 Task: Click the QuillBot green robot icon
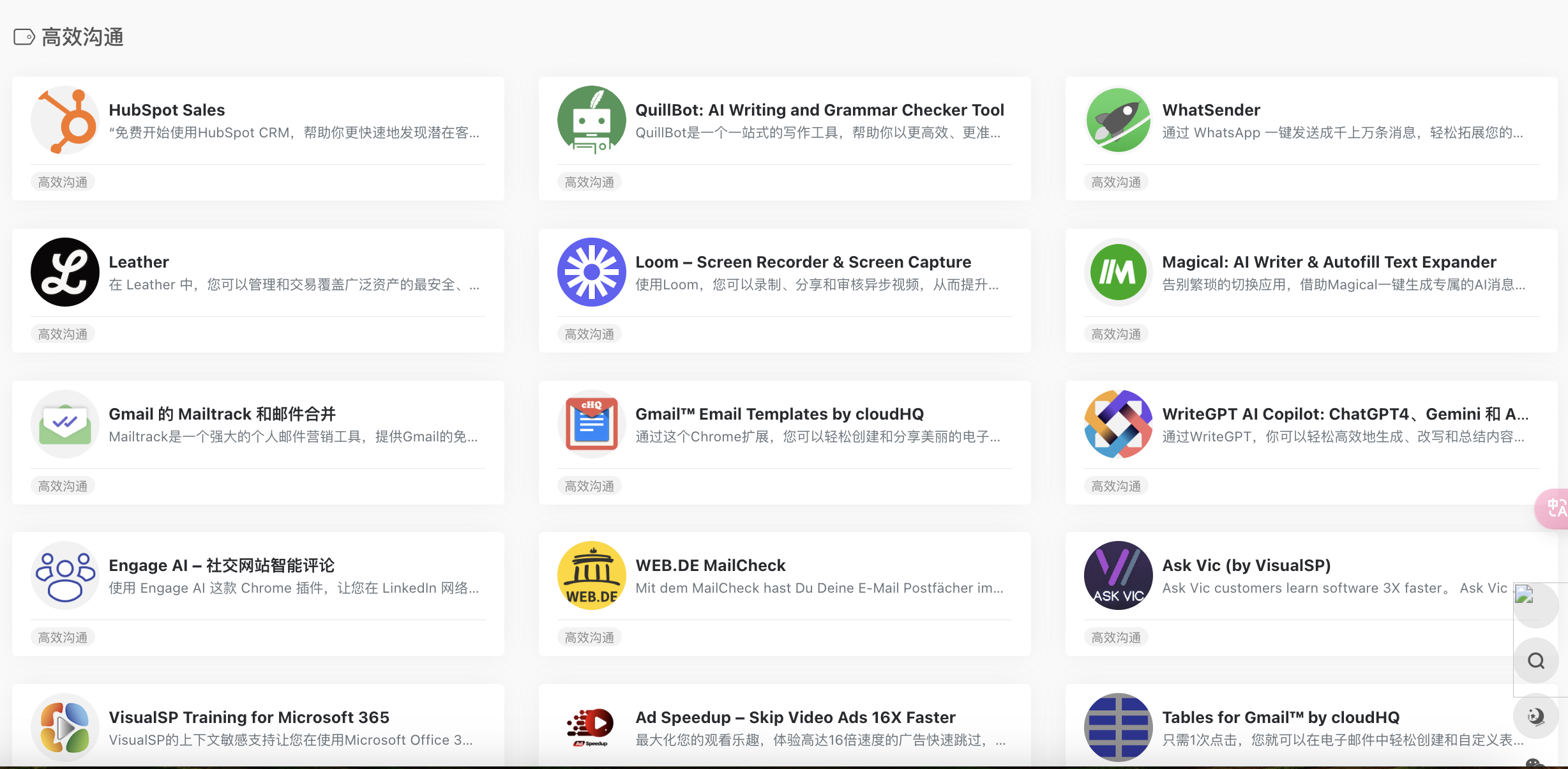[x=592, y=120]
